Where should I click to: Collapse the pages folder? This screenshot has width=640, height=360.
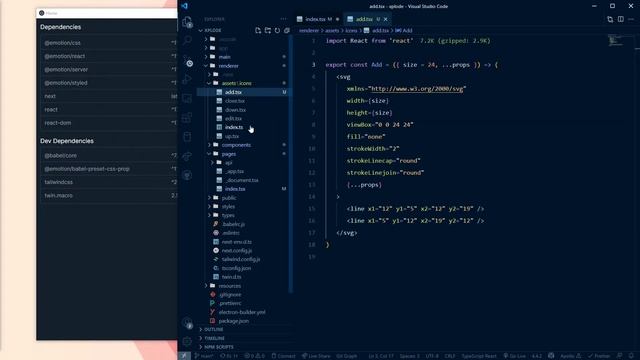(229, 154)
